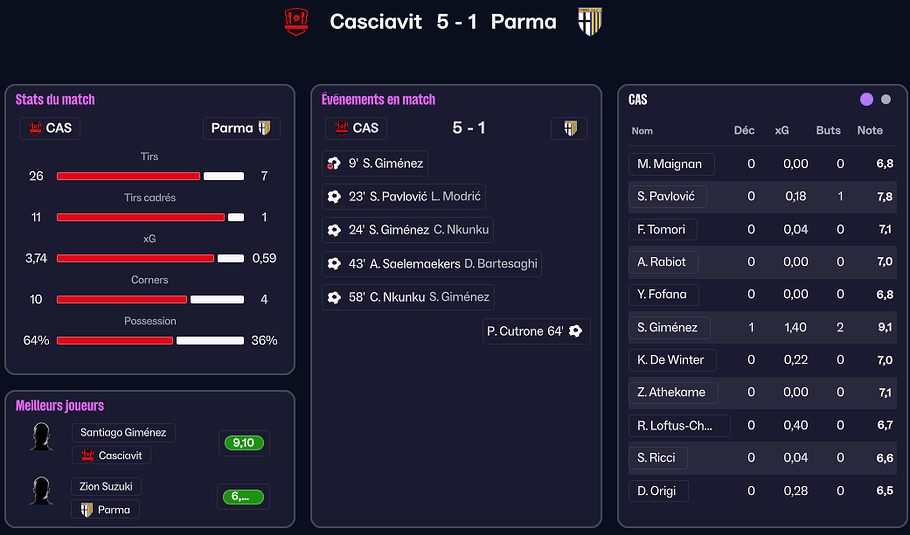Open M. Maignan's player page
This screenshot has width=910, height=535.
[x=671, y=164]
